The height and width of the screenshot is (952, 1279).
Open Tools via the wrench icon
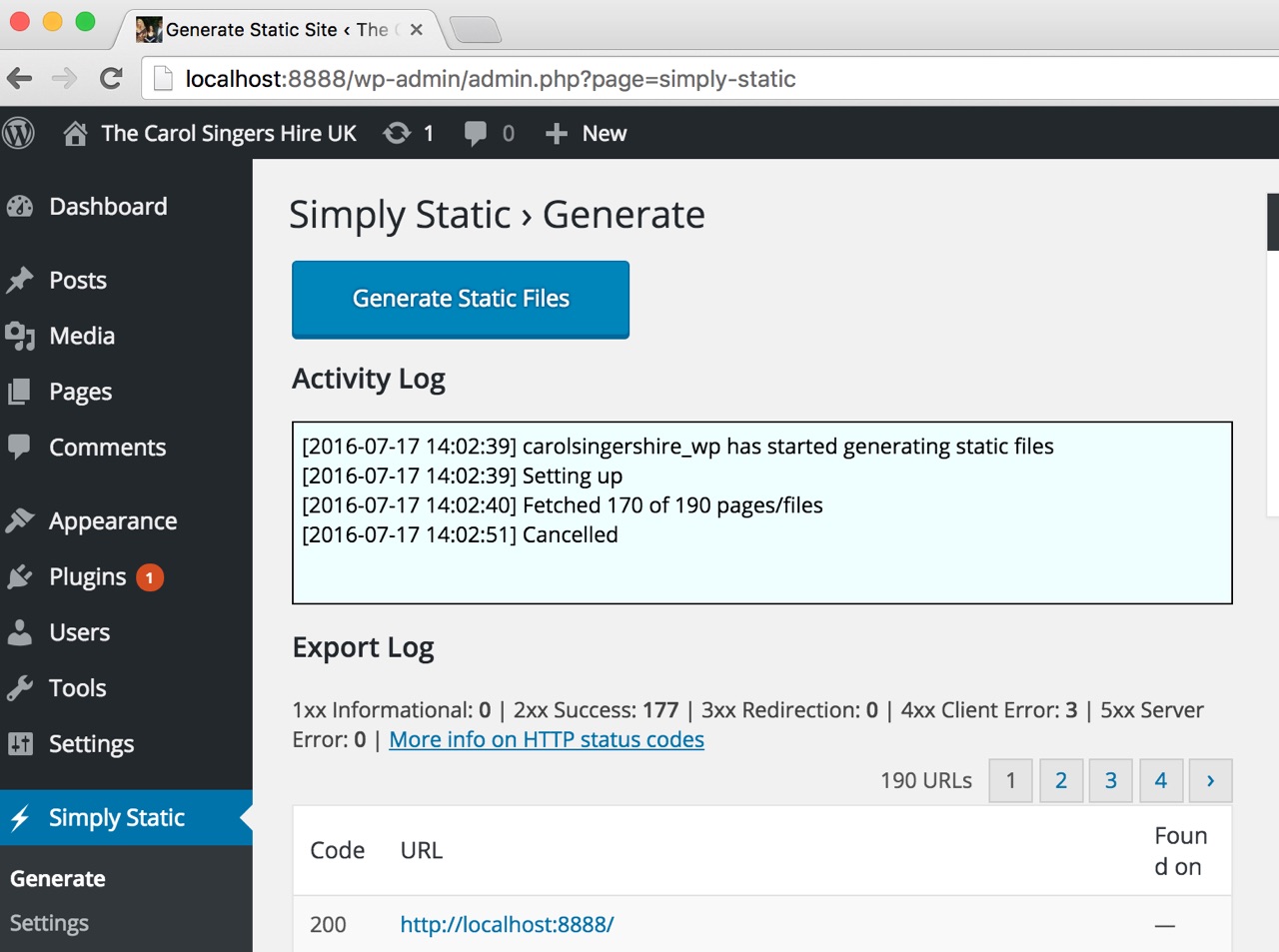click(x=21, y=687)
